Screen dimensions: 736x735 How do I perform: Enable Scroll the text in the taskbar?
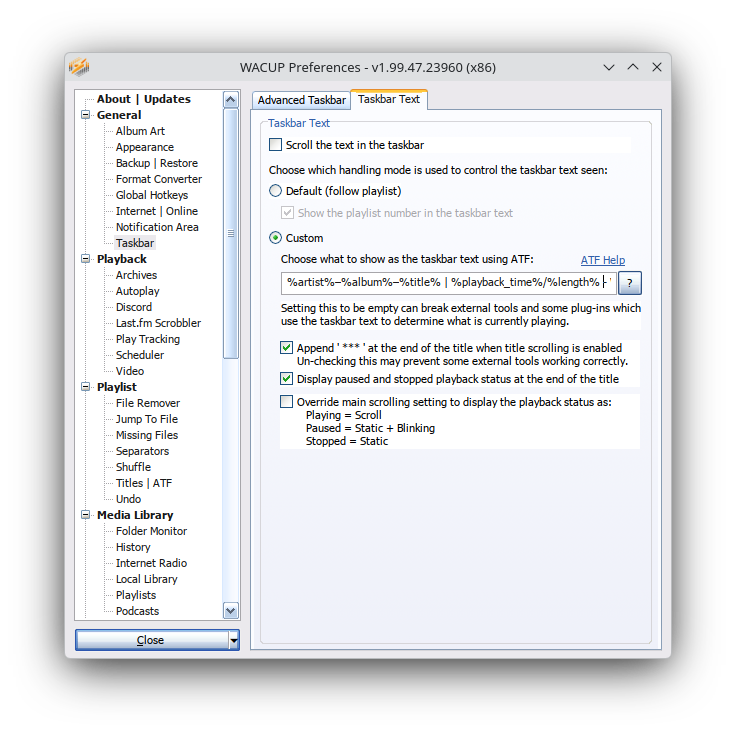(276, 145)
